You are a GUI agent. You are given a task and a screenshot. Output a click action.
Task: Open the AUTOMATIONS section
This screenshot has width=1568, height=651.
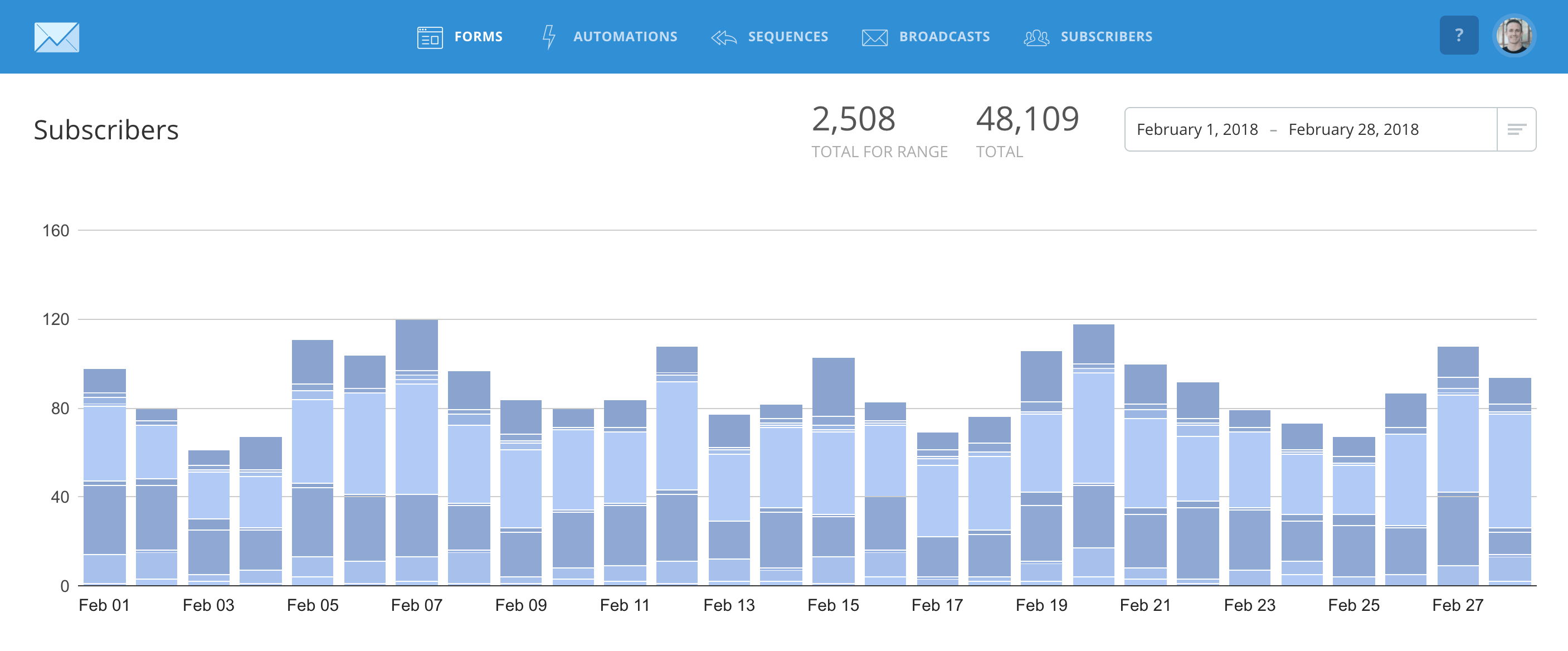pos(626,37)
